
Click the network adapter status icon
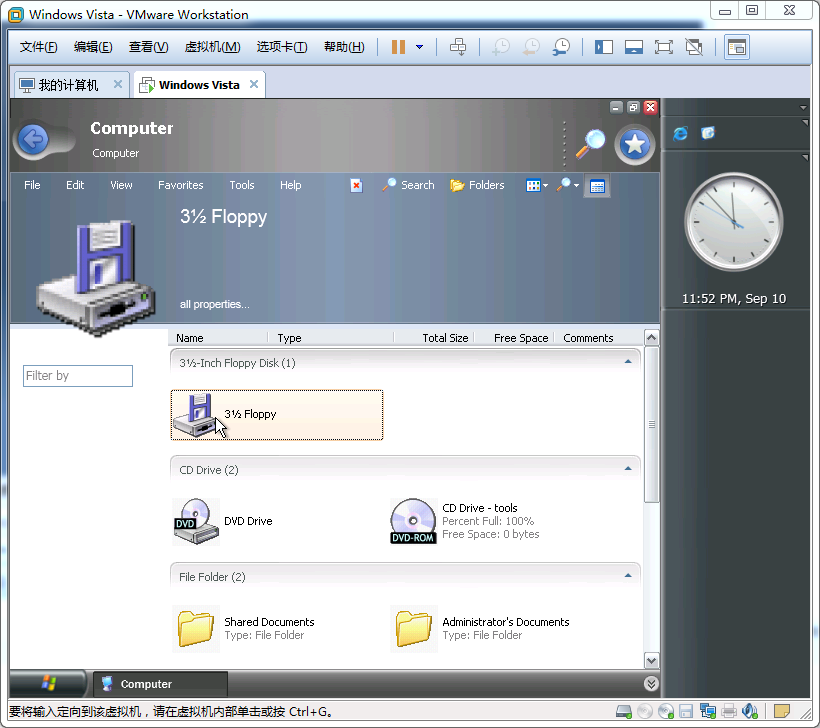708,711
